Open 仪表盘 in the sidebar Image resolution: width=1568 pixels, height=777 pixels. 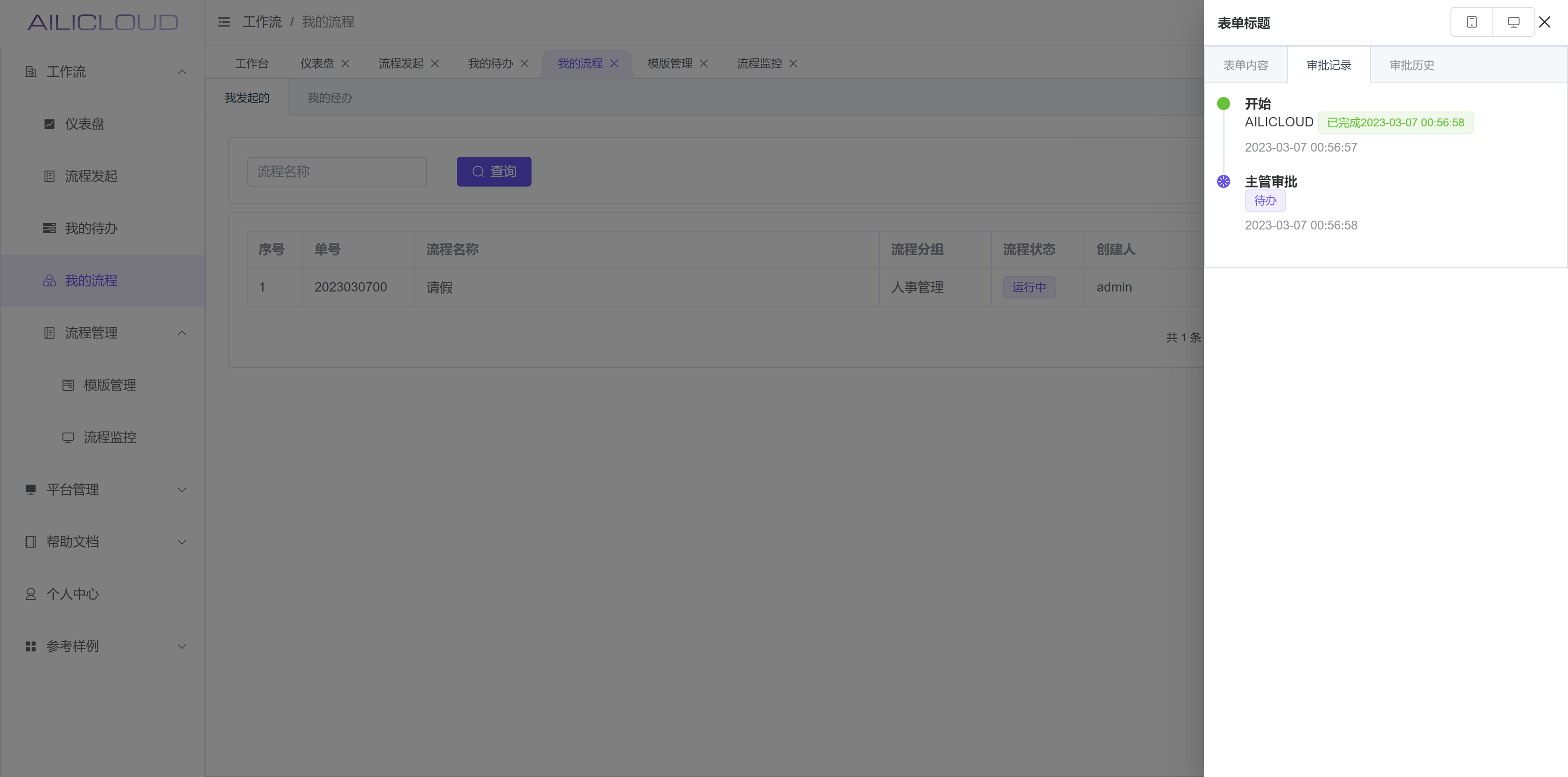point(103,124)
